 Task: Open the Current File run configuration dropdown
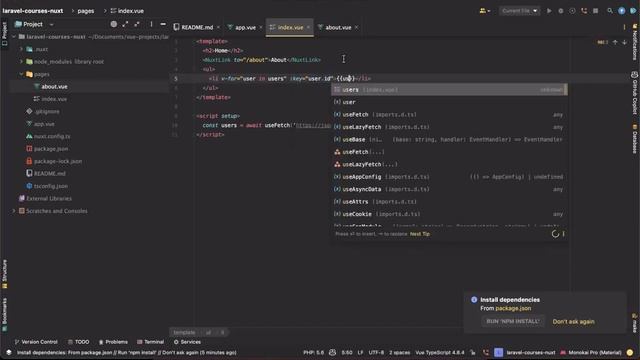point(520,11)
